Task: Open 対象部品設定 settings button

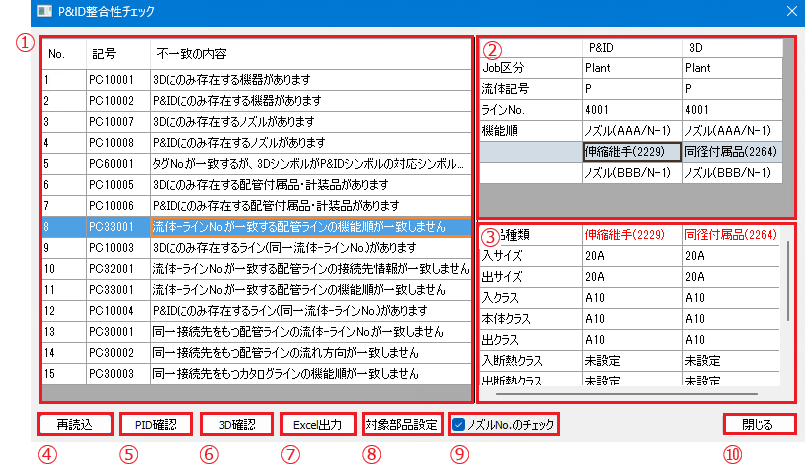Action: point(401,424)
